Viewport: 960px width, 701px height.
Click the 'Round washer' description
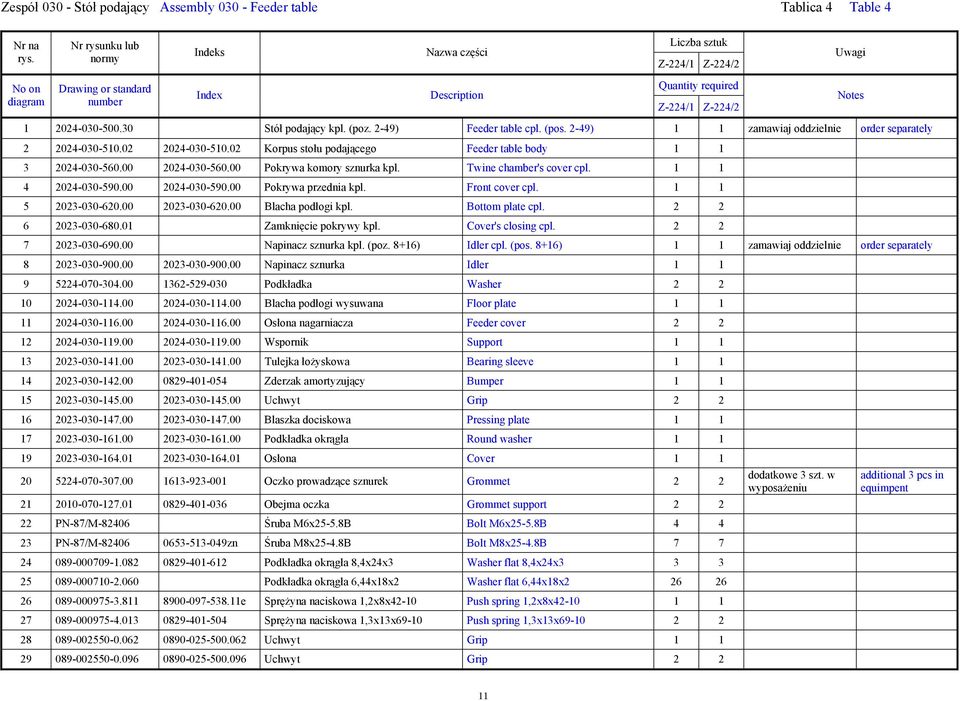499,439
